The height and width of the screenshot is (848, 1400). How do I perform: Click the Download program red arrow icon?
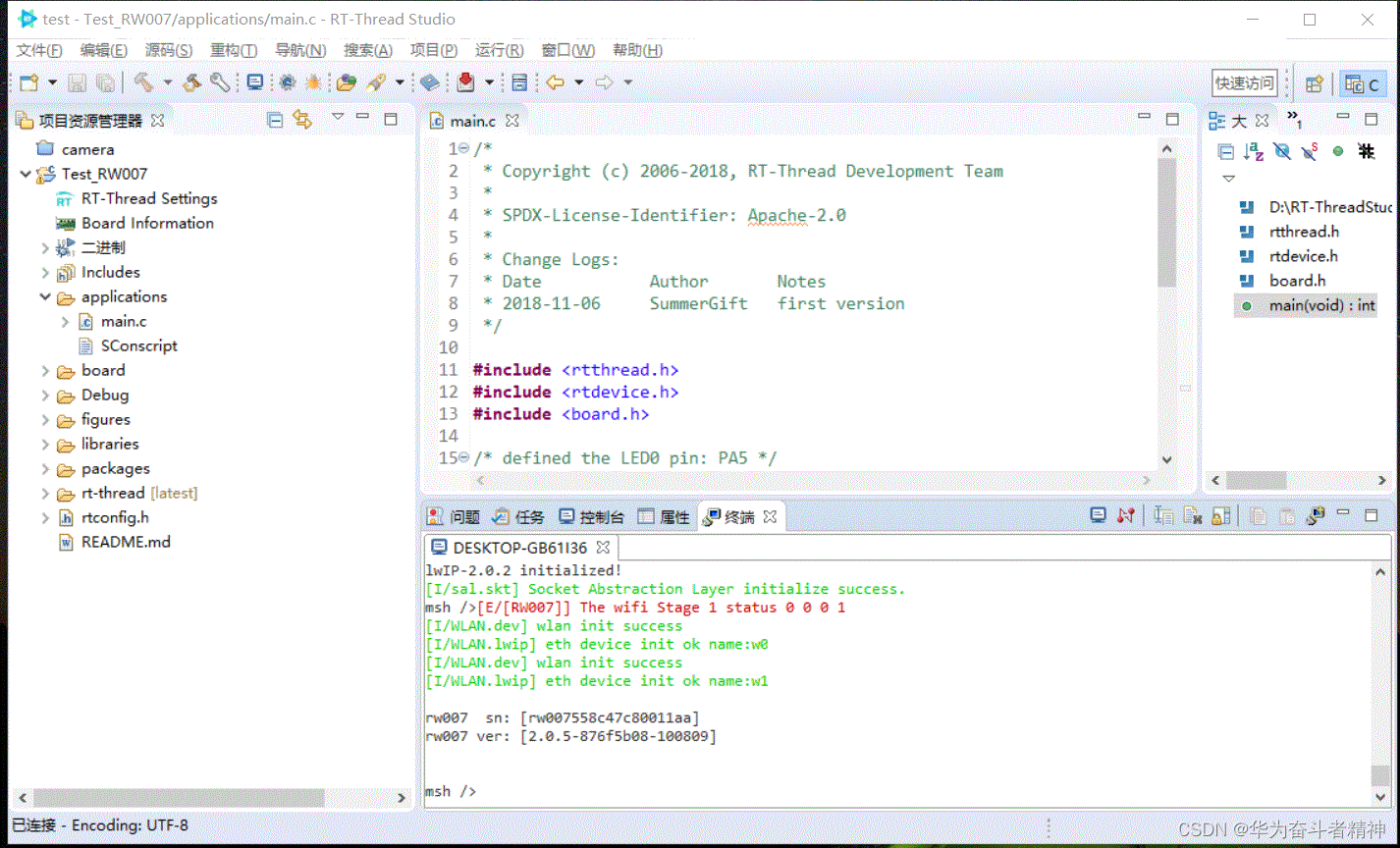(x=467, y=83)
